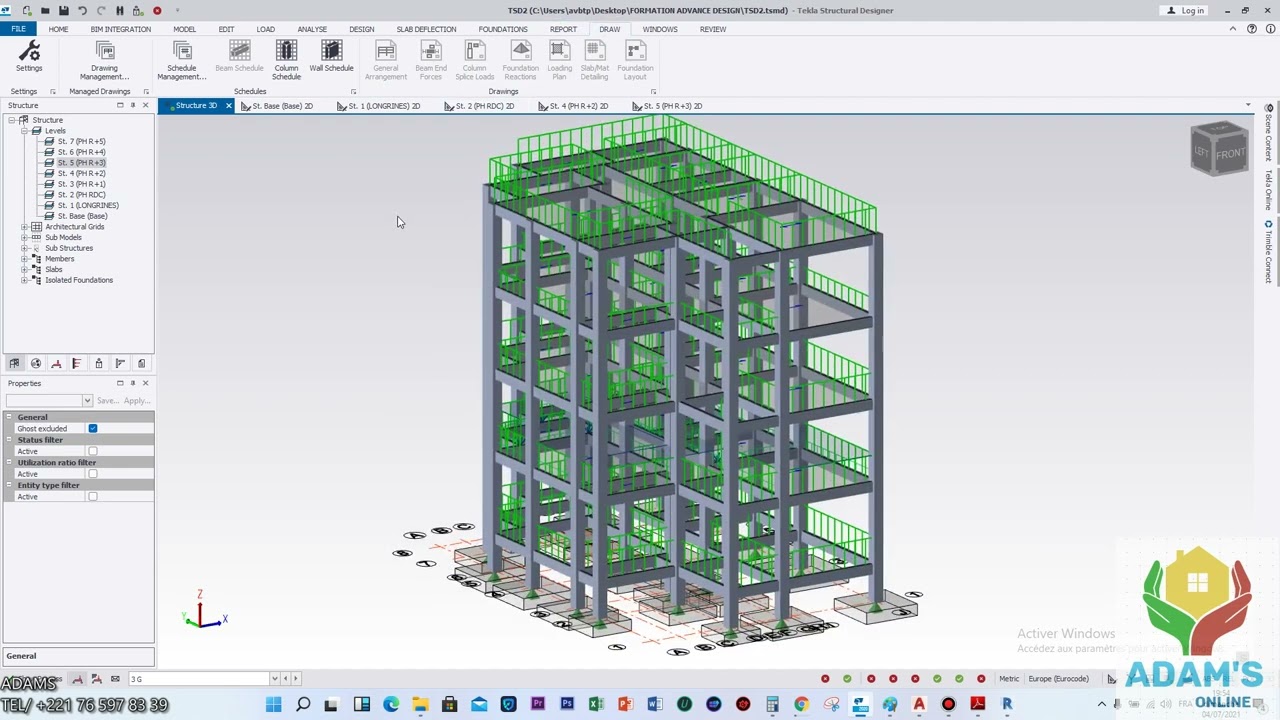Close the Structure 3D view tab

[x=229, y=106]
